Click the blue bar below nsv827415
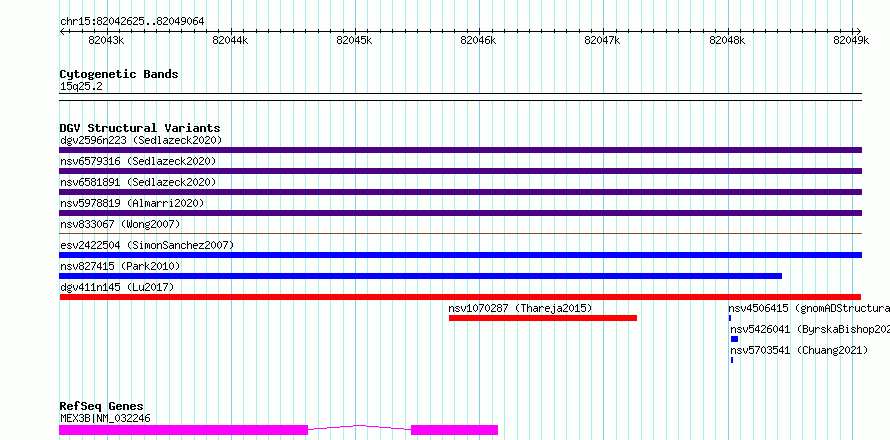 (x=421, y=276)
